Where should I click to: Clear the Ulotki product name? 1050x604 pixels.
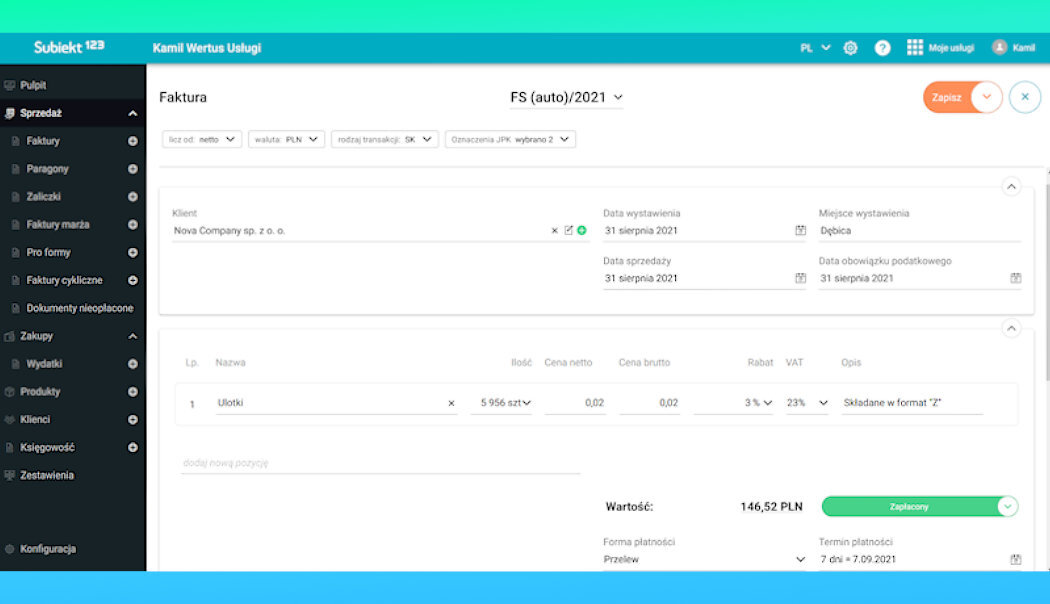451,403
